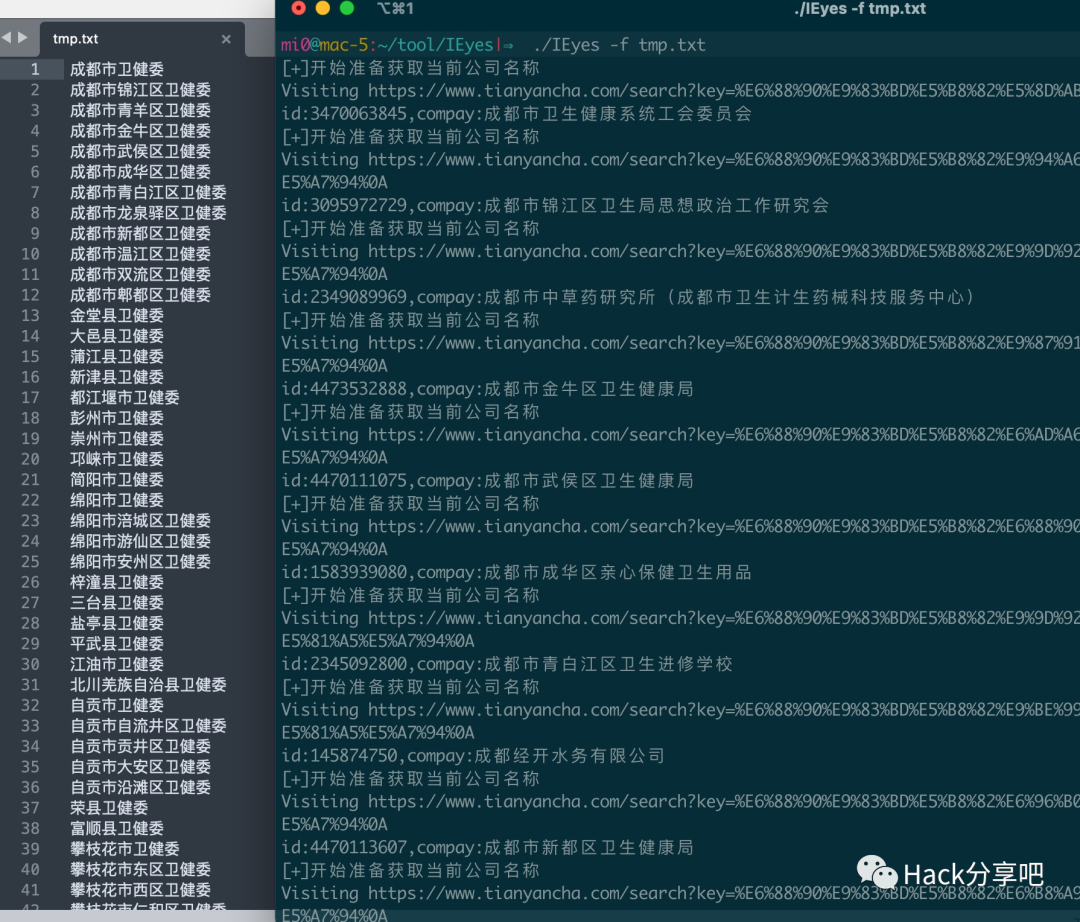Click line 3 成都市青羊区卫健委
The image size is (1080, 922).
pyautogui.click(x=140, y=111)
